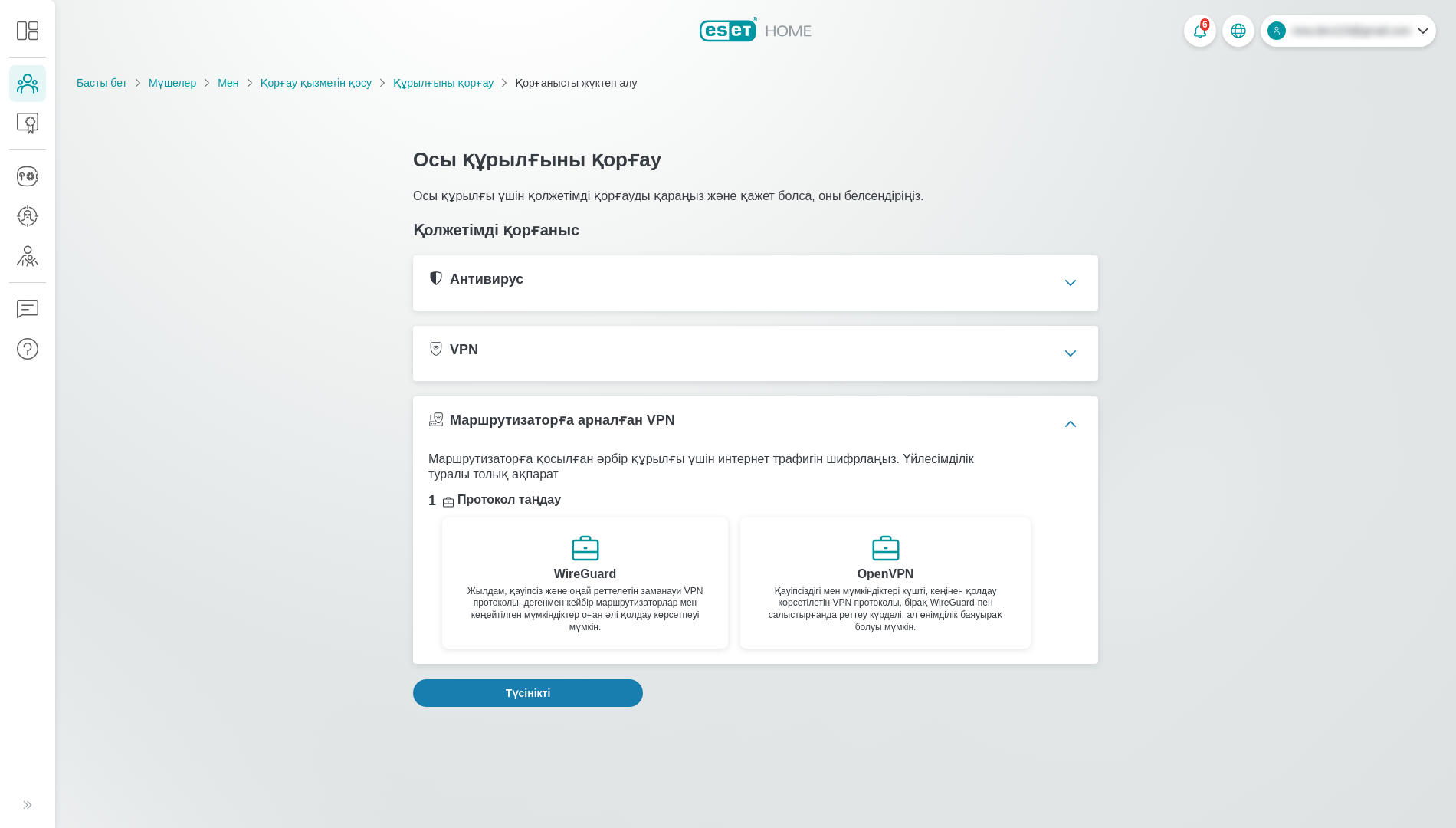The height and width of the screenshot is (828, 1456).
Task: Go to Қорғау қызметін қосу breadcrumb
Action: click(x=316, y=83)
